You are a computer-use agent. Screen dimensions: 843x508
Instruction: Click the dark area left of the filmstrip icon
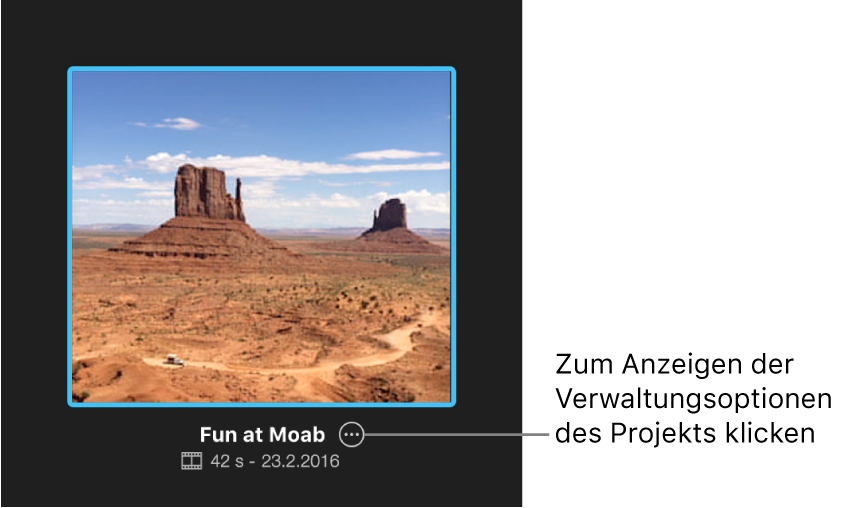pos(91,461)
